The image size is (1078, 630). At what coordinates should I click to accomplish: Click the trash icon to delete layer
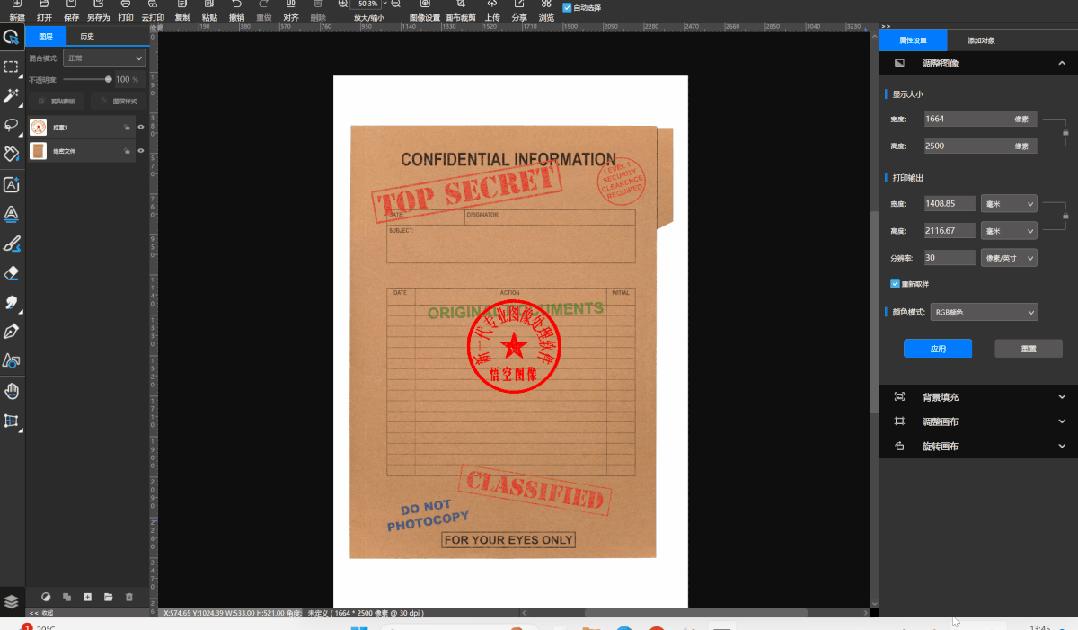129,597
